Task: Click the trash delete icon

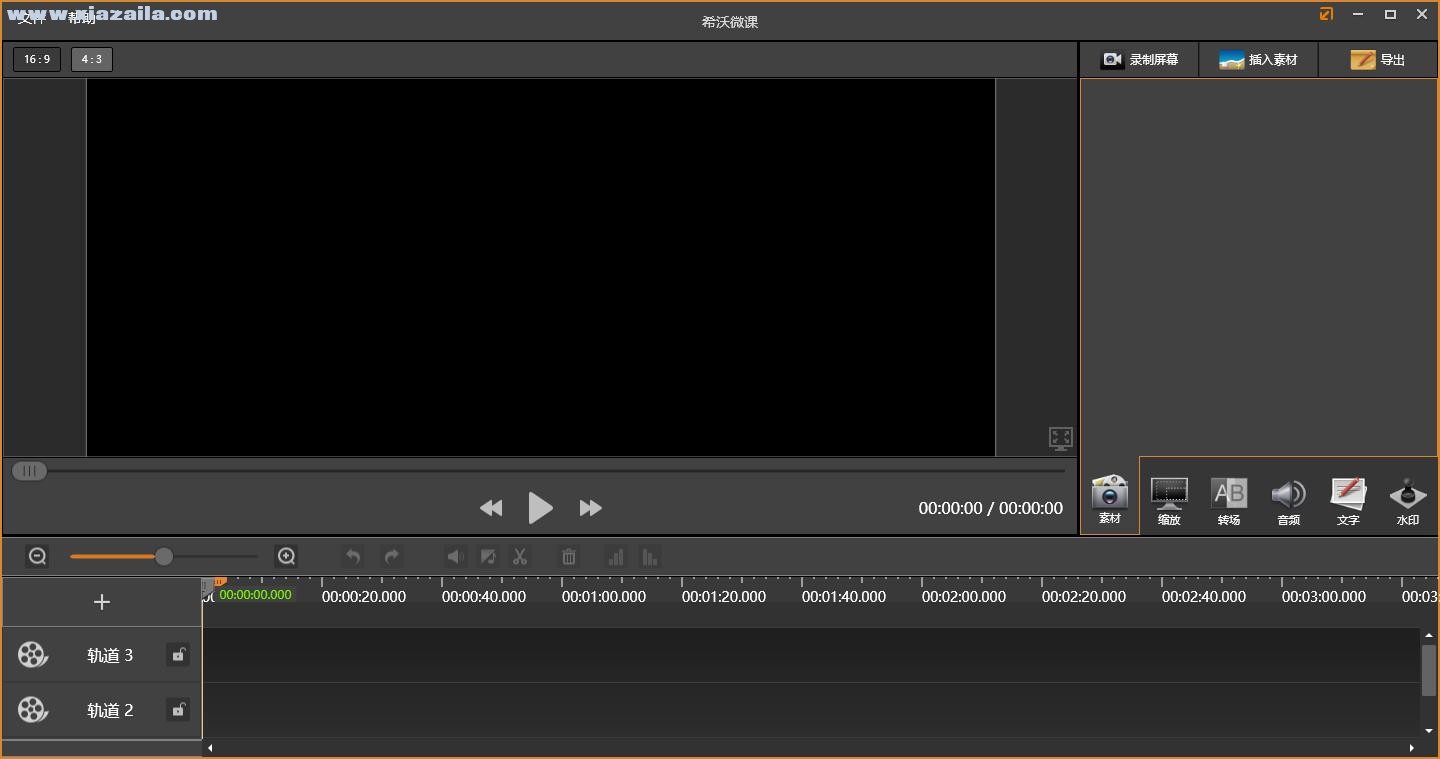Action: click(569, 557)
